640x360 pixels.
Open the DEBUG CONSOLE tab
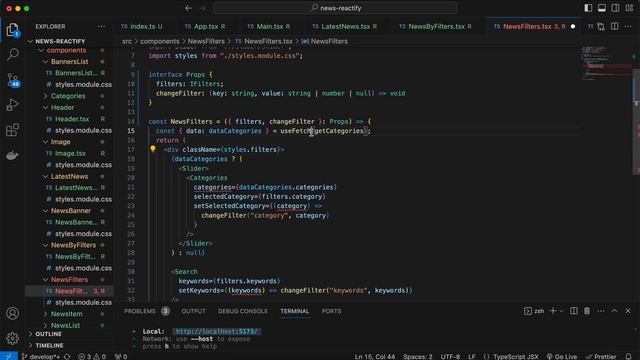point(243,311)
